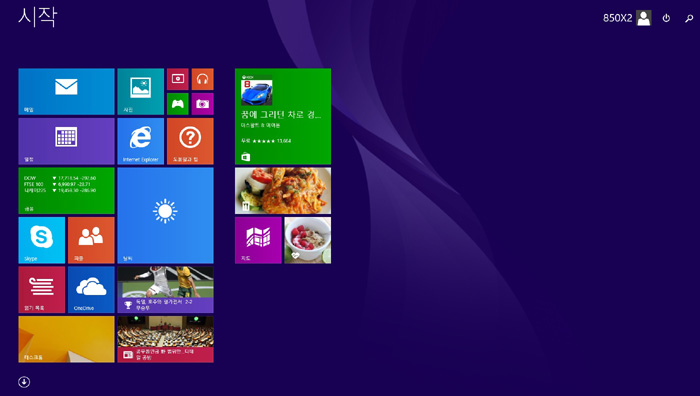The image size is (700, 396).
Task: Open the Sports tile with soccer players
Action: 166,290
